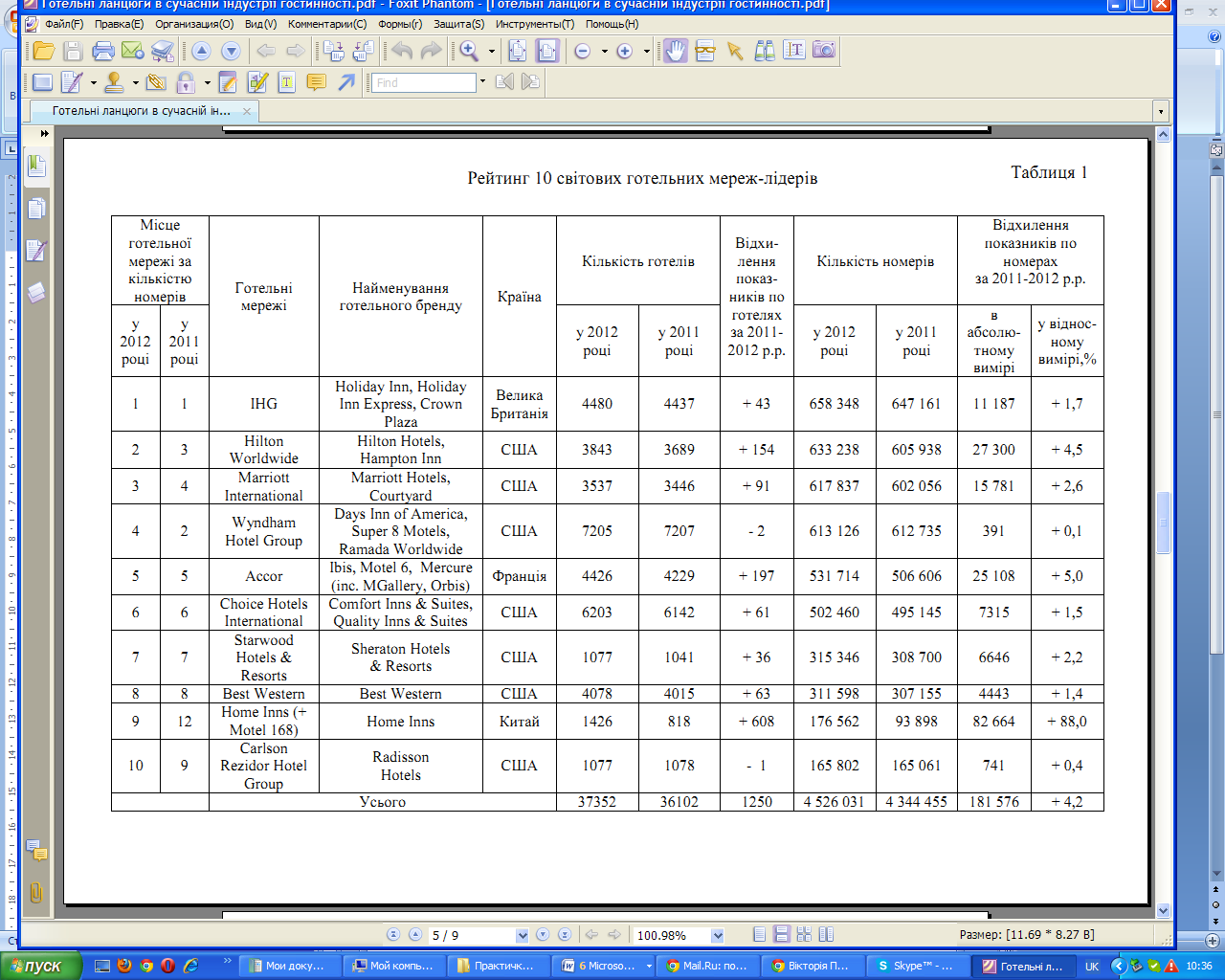Image resolution: width=1225 pixels, height=980 pixels.
Task: Click the reading glasses viewer icon
Action: click(x=705, y=51)
